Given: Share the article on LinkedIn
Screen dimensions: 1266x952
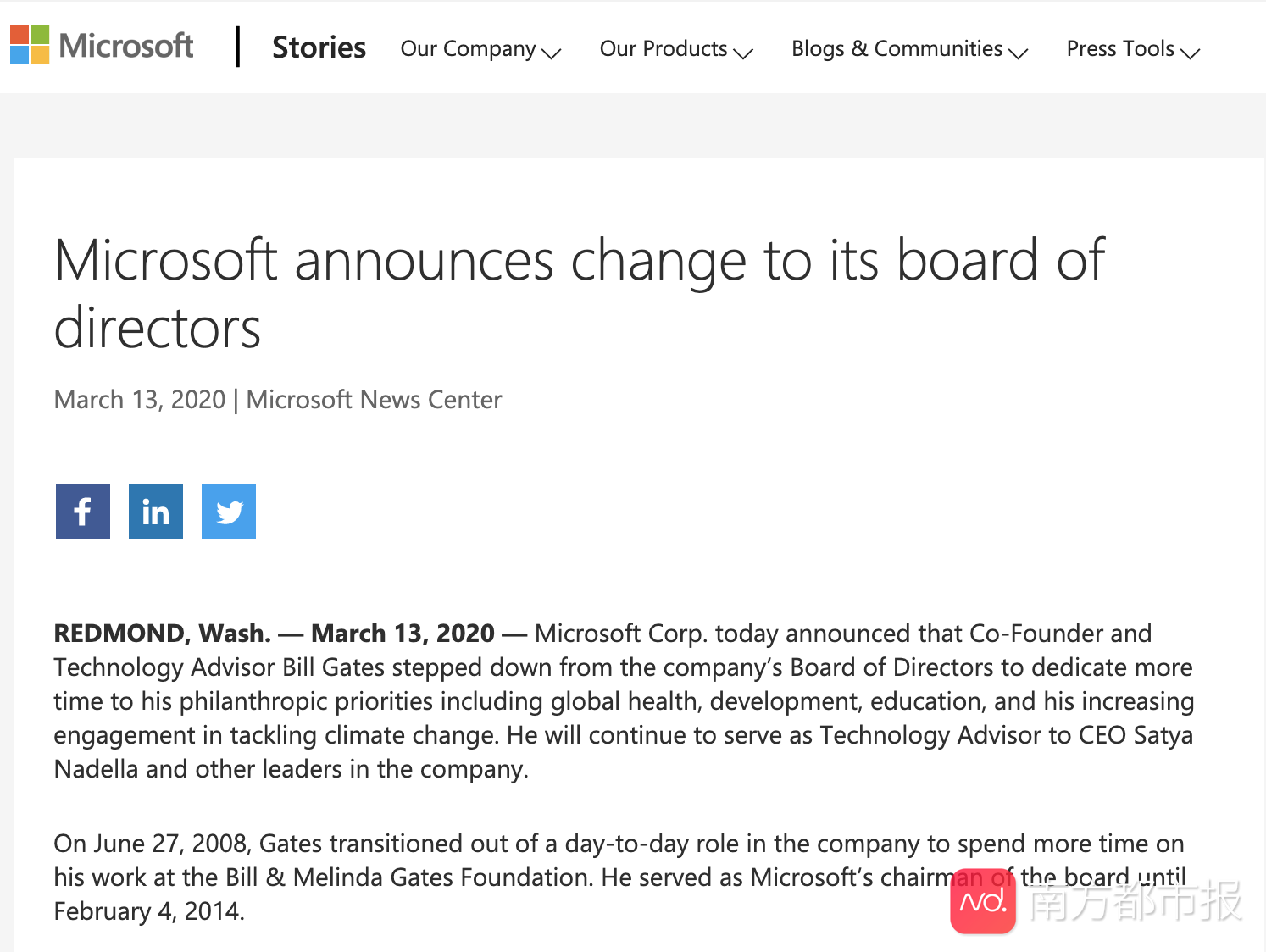Looking at the screenshot, I should point(156,512).
